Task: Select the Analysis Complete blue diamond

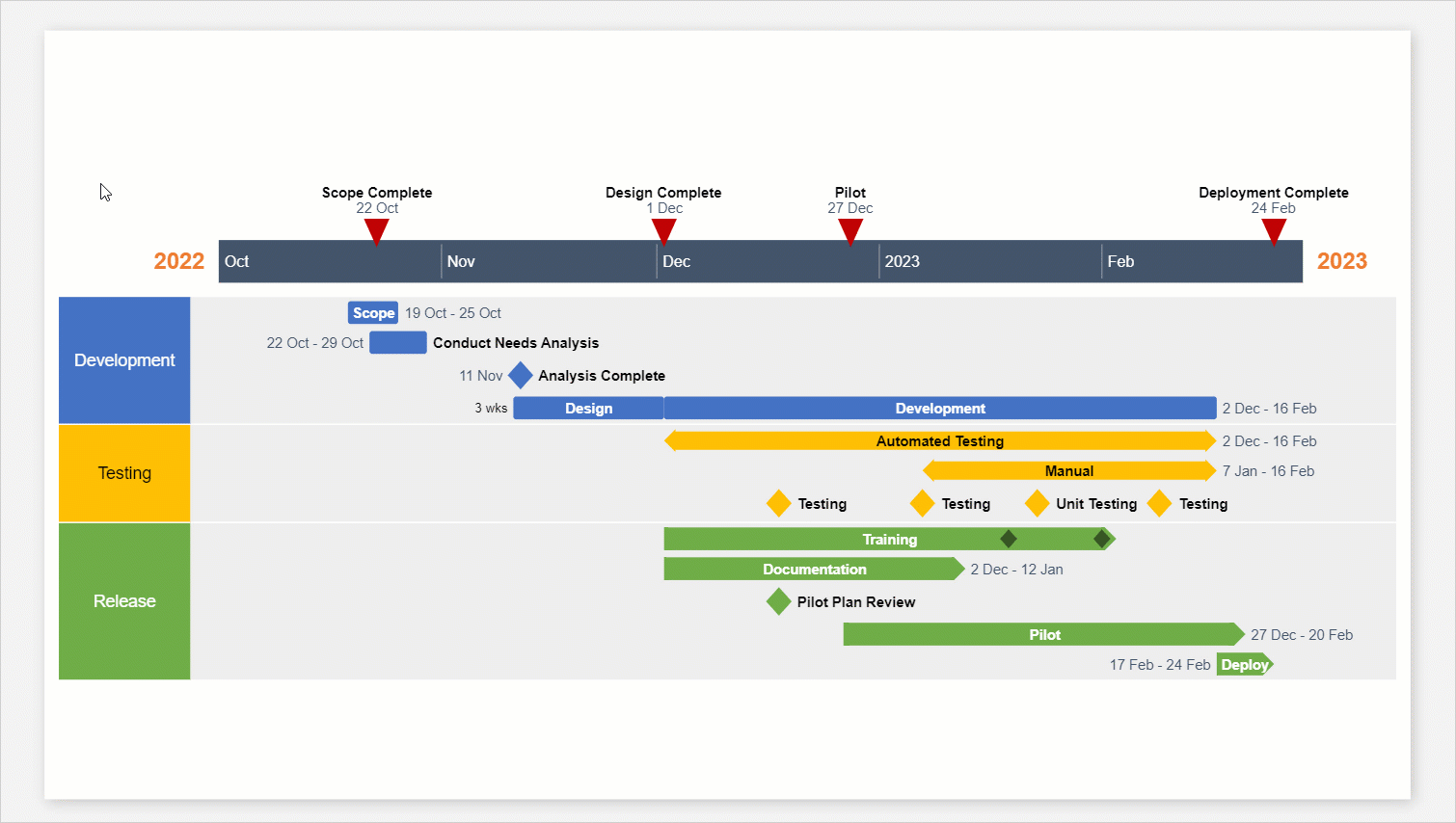Action: [x=521, y=375]
